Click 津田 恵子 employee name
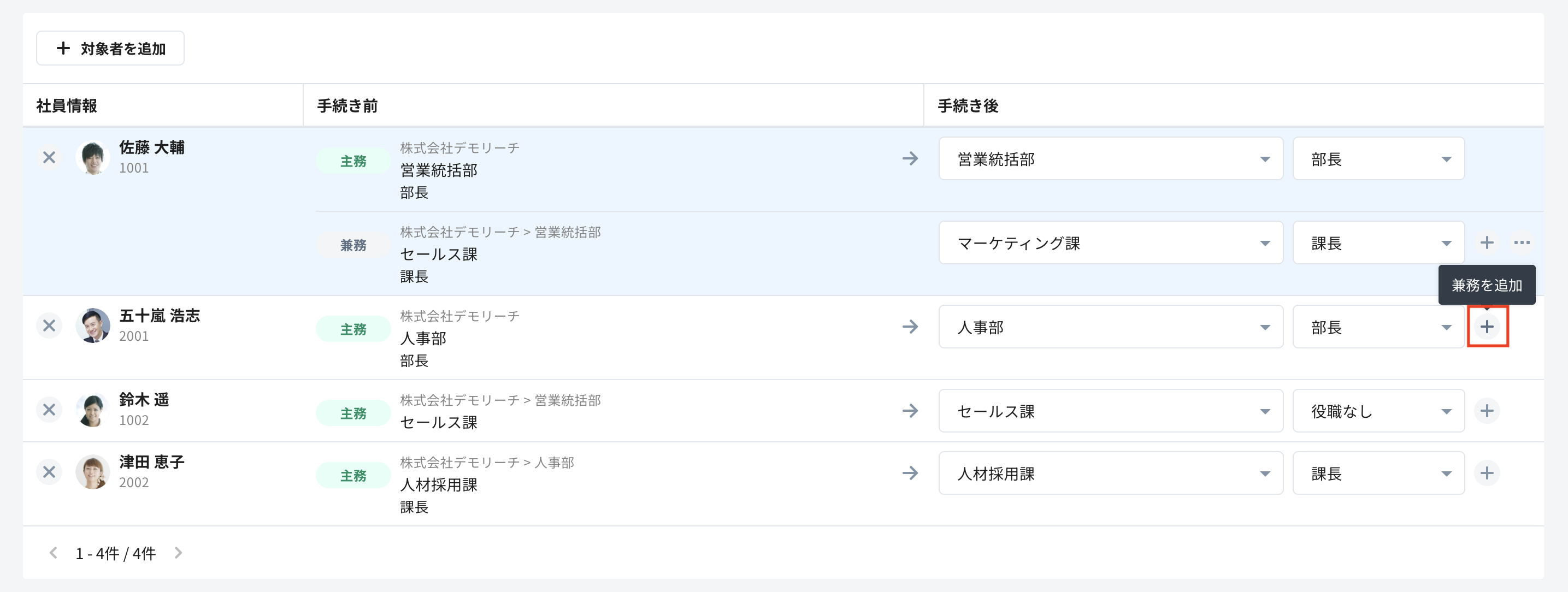1568x592 pixels. pos(151,462)
